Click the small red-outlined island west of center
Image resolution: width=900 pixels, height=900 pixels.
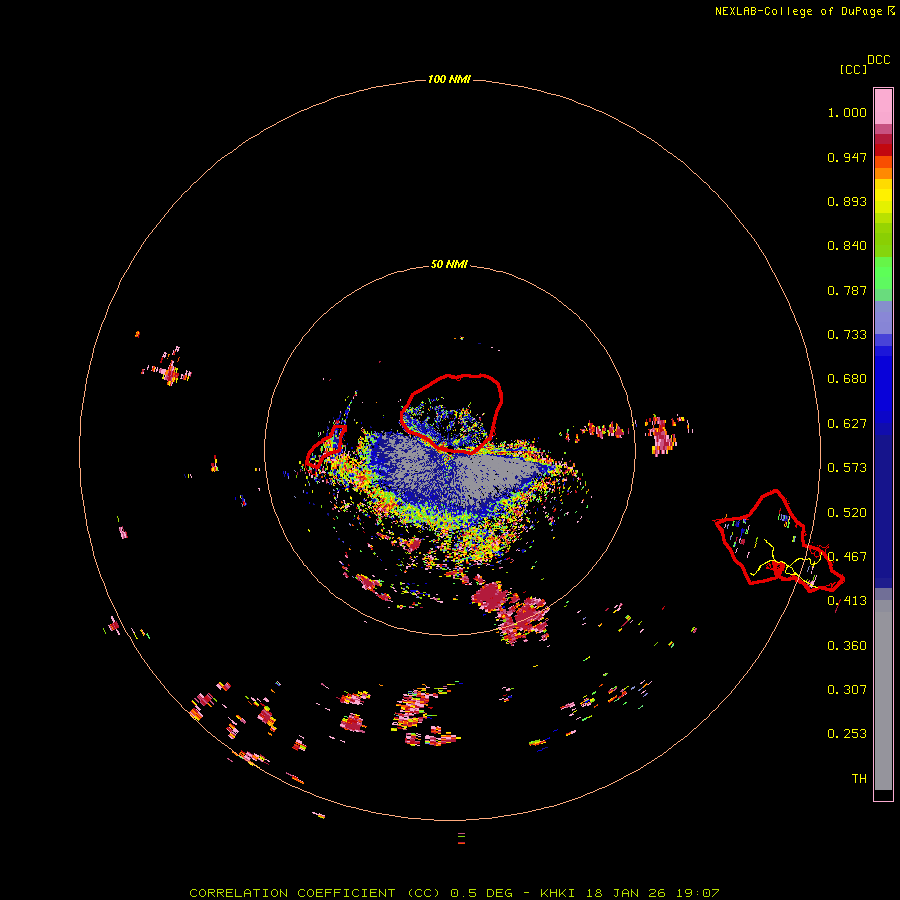(325, 446)
